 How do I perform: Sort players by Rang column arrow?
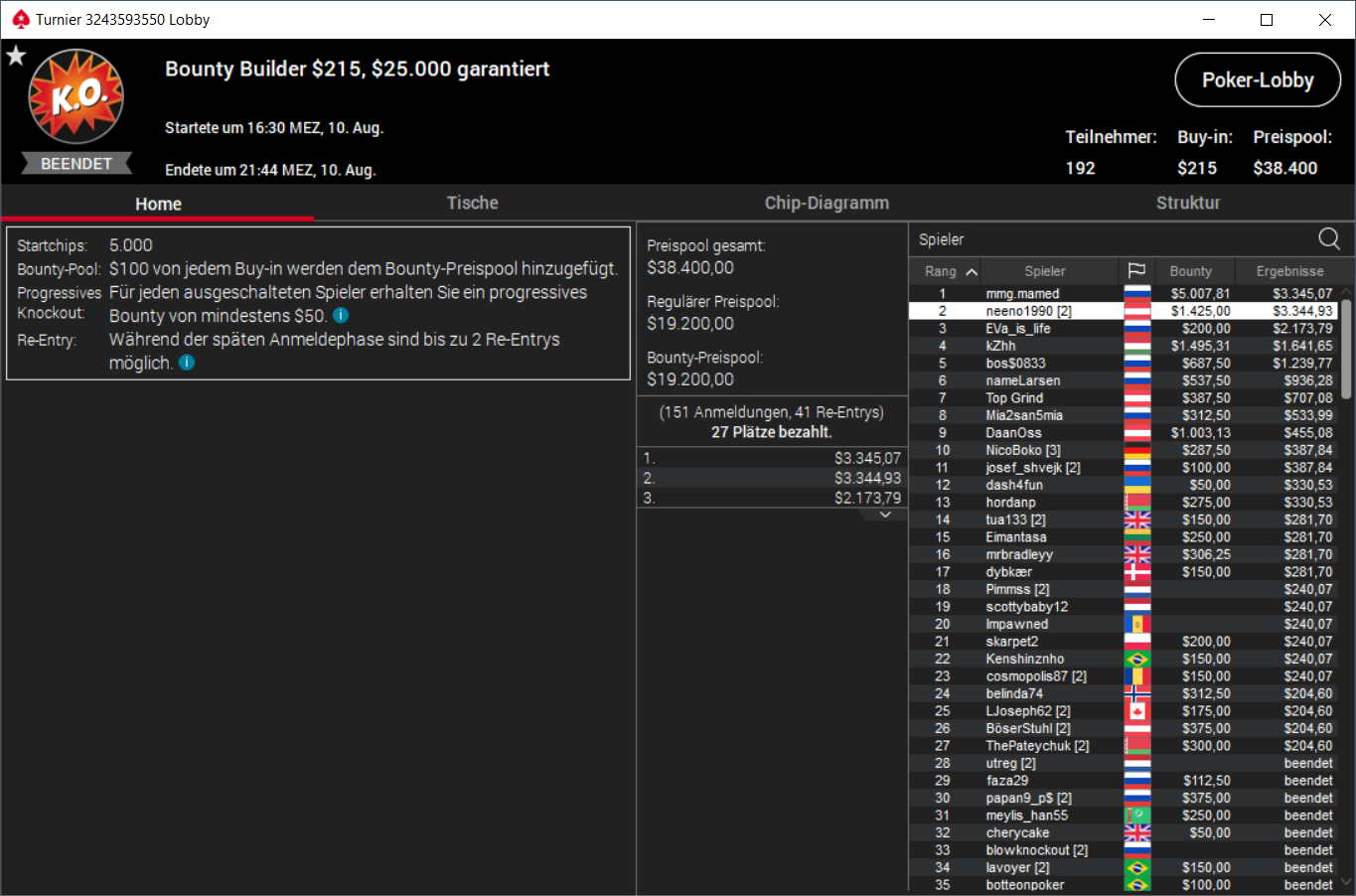[x=972, y=271]
